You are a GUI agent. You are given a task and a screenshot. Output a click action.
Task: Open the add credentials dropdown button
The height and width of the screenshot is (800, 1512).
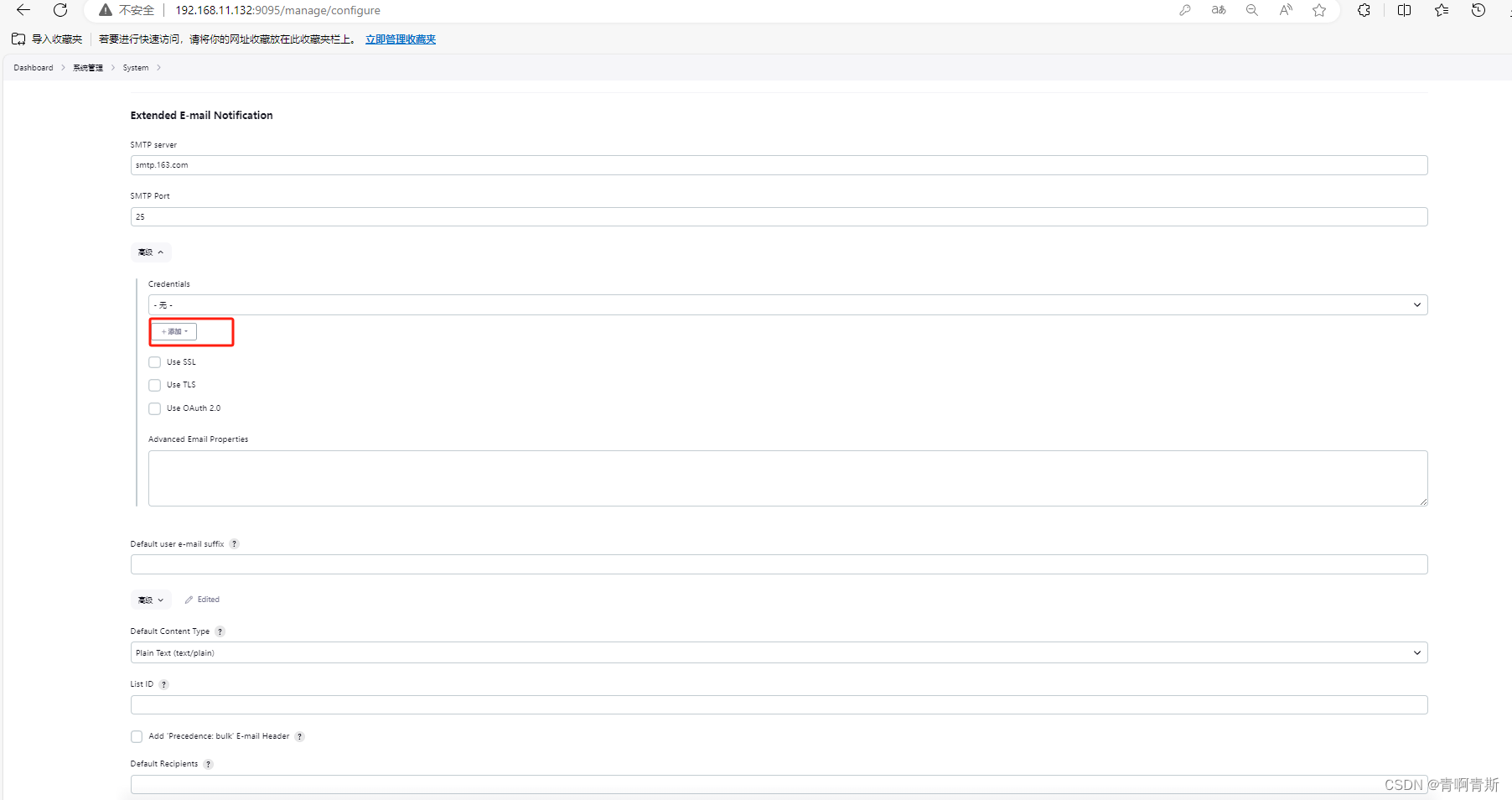174,331
